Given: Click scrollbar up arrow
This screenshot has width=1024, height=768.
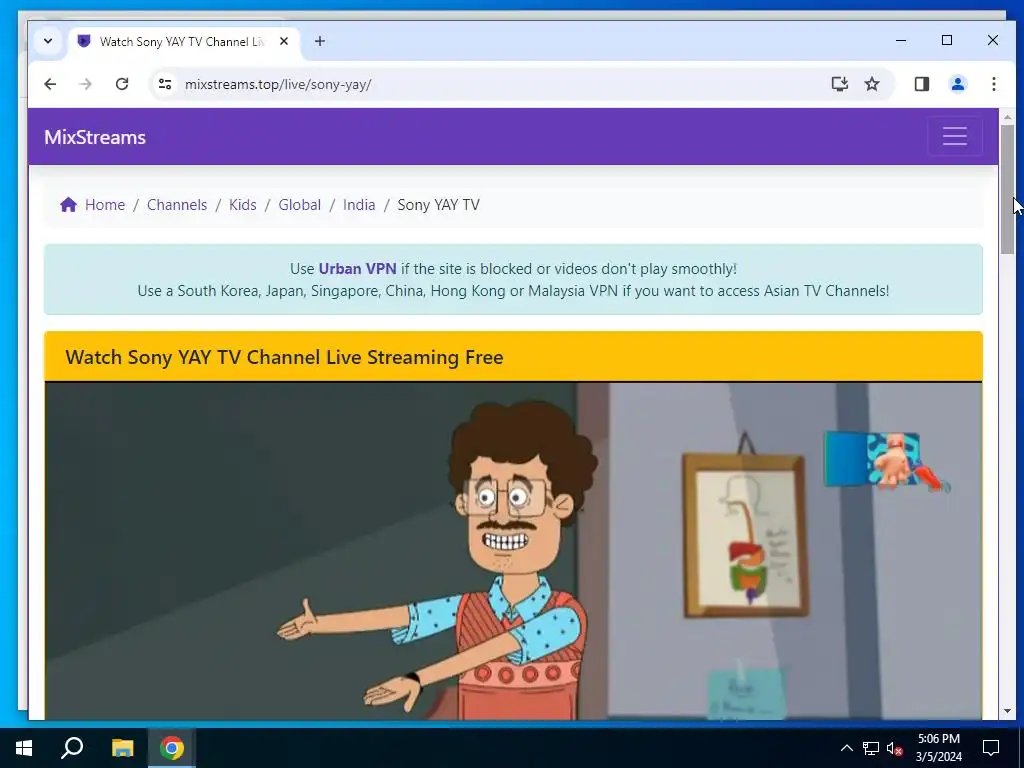Looking at the screenshot, I should click(1007, 117).
